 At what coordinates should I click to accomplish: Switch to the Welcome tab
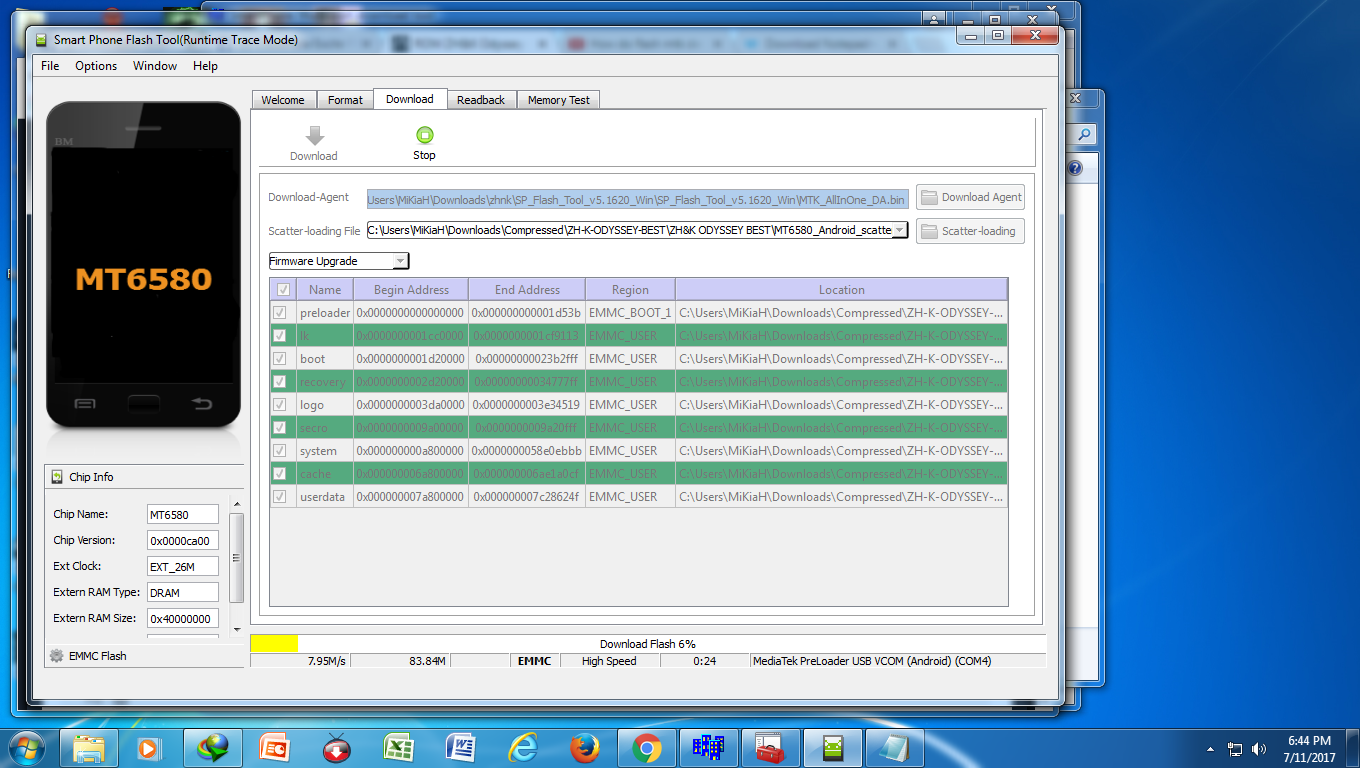283,100
